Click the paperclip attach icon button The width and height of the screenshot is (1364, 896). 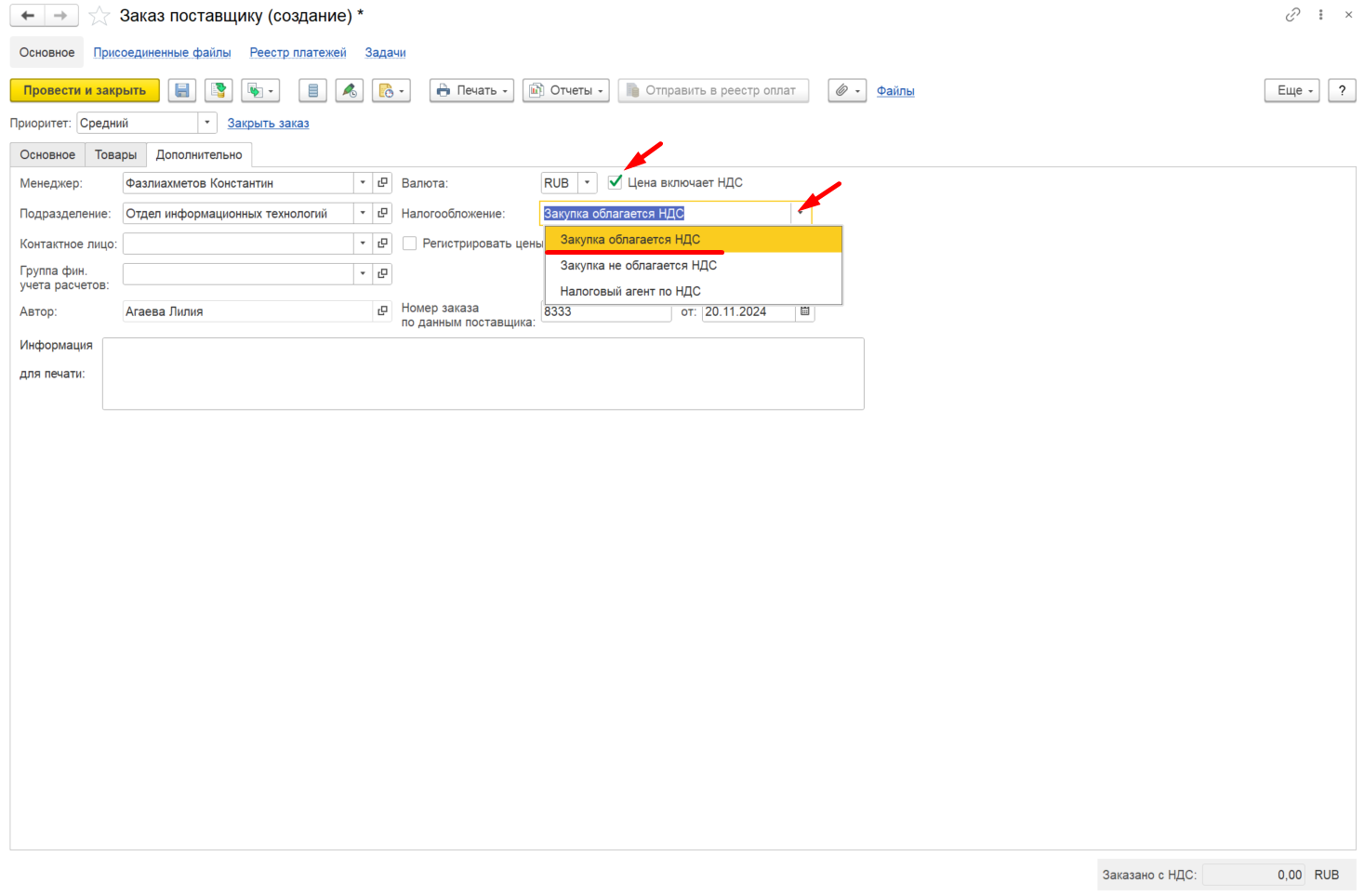[x=847, y=90]
